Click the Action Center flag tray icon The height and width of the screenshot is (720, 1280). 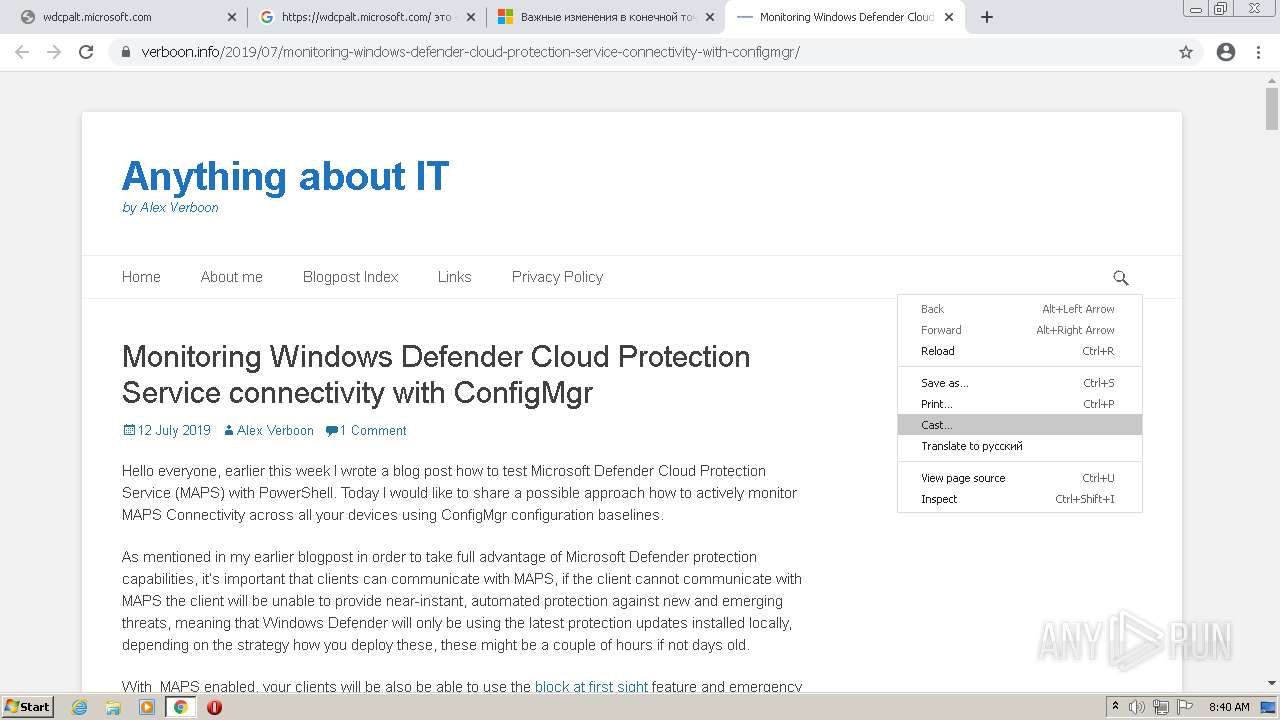[x=1185, y=707]
